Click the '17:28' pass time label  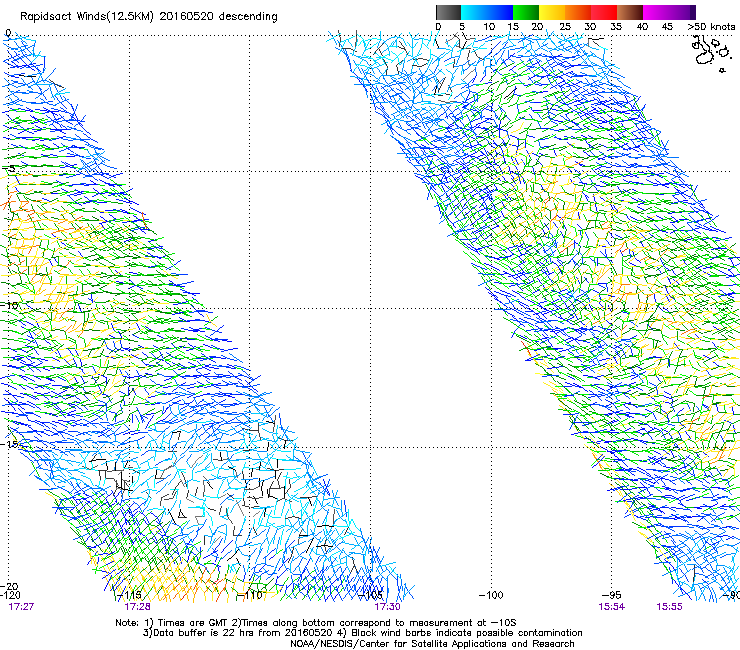pos(137,607)
